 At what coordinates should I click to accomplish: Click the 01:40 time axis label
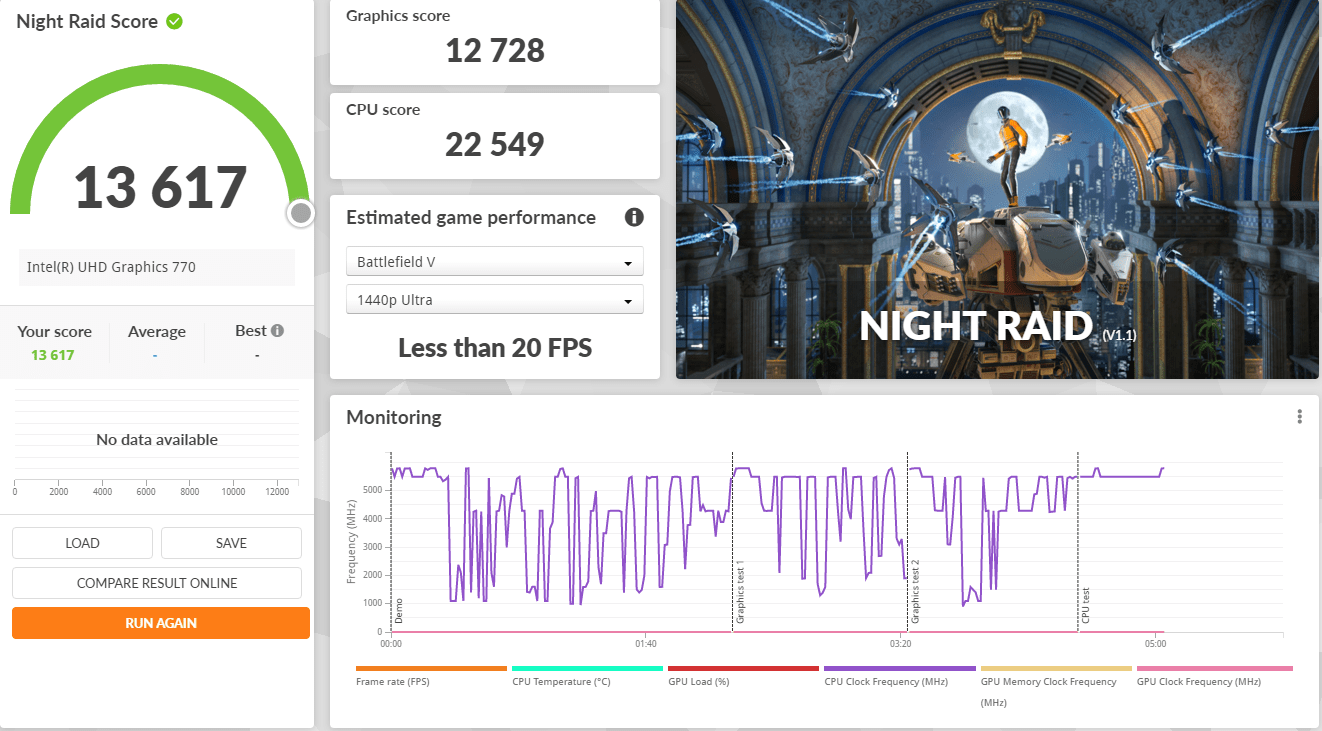(x=645, y=643)
